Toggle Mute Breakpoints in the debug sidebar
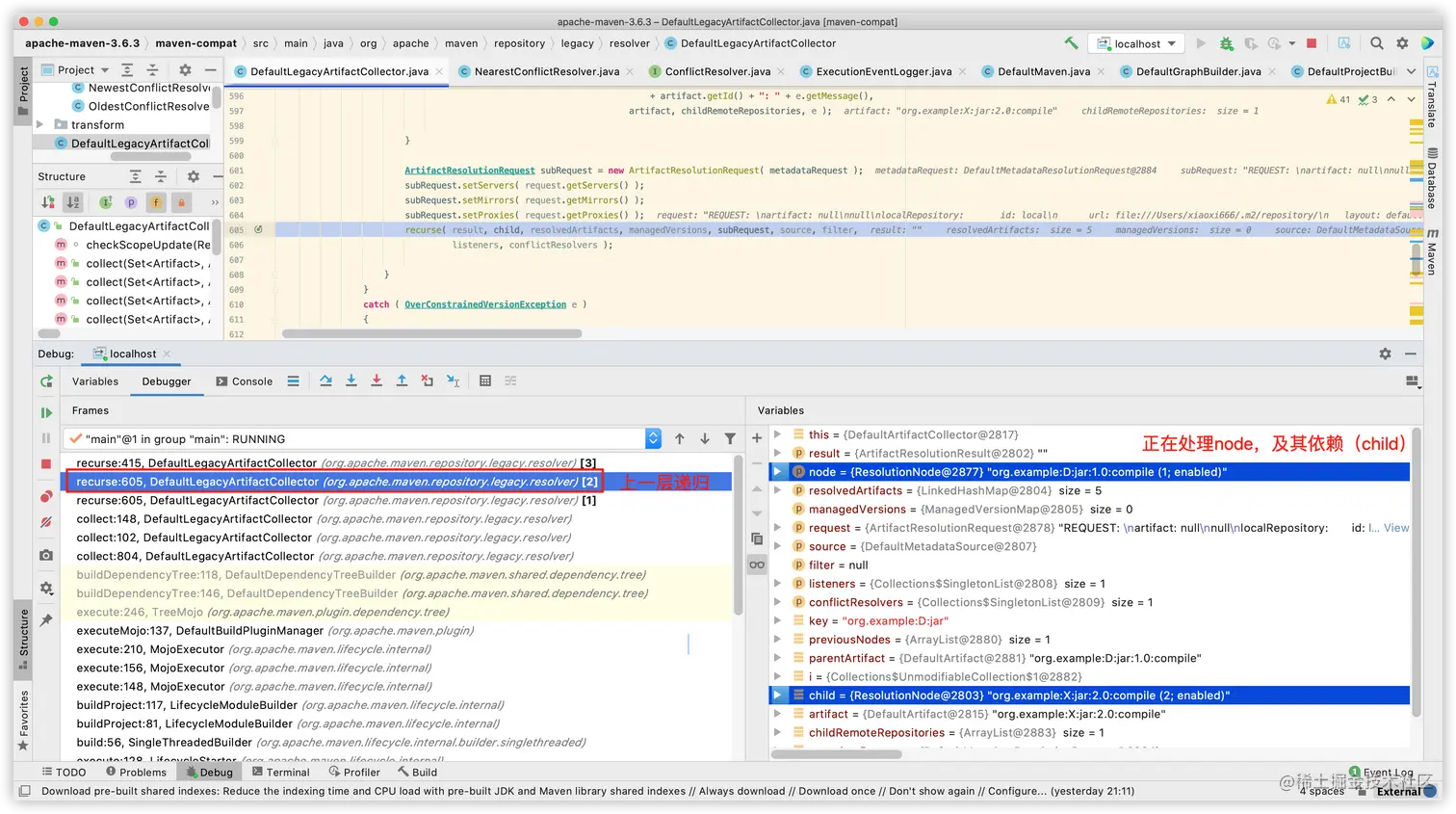 pyautogui.click(x=46, y=522)
